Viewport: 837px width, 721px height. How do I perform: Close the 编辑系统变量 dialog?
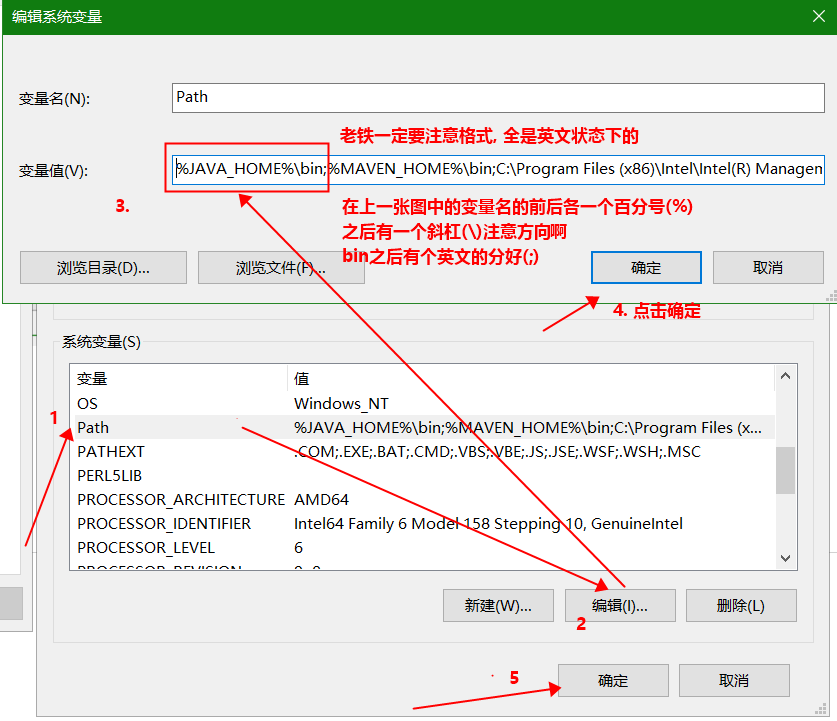click(x=818, y=16)
